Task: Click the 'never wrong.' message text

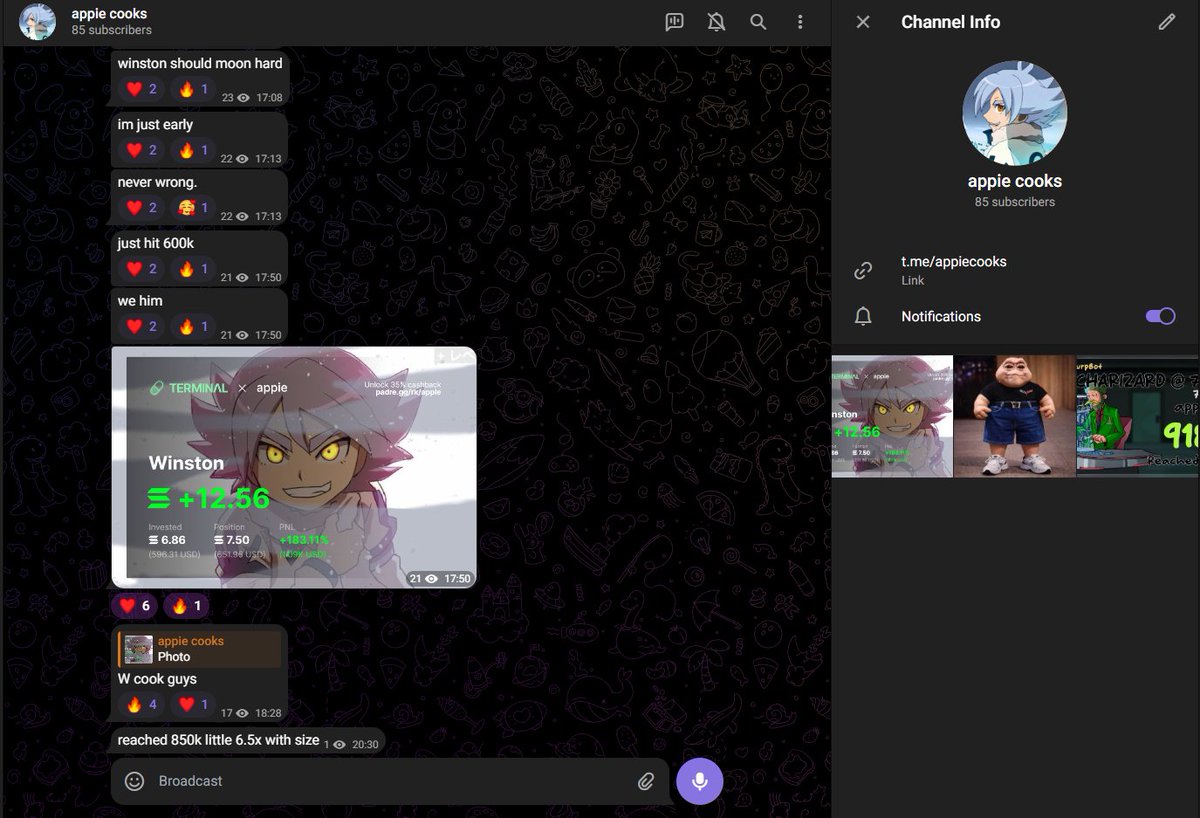Action: coord(157,182)
